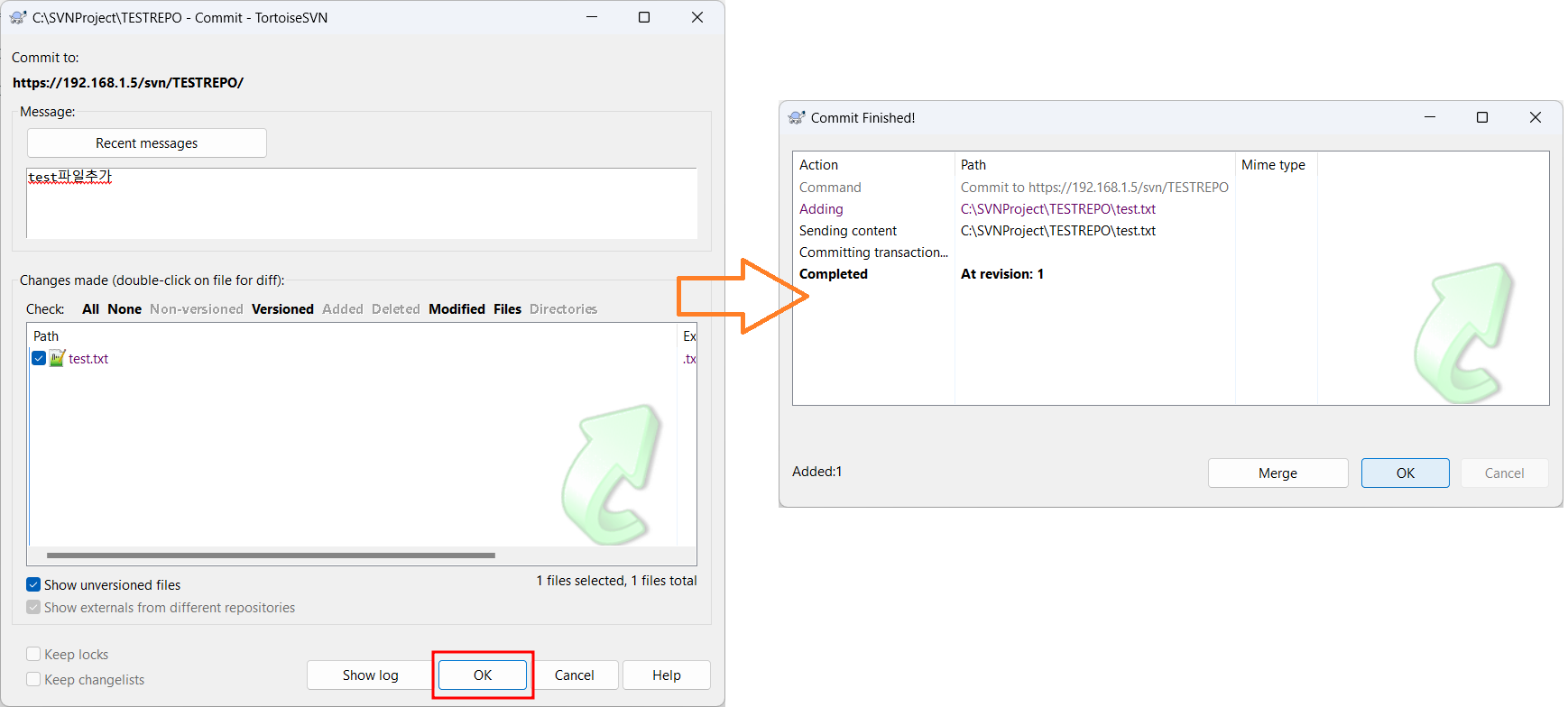Click the Added:1 status text
This screenshot has height=707, width=1568.
click(816, 471)
